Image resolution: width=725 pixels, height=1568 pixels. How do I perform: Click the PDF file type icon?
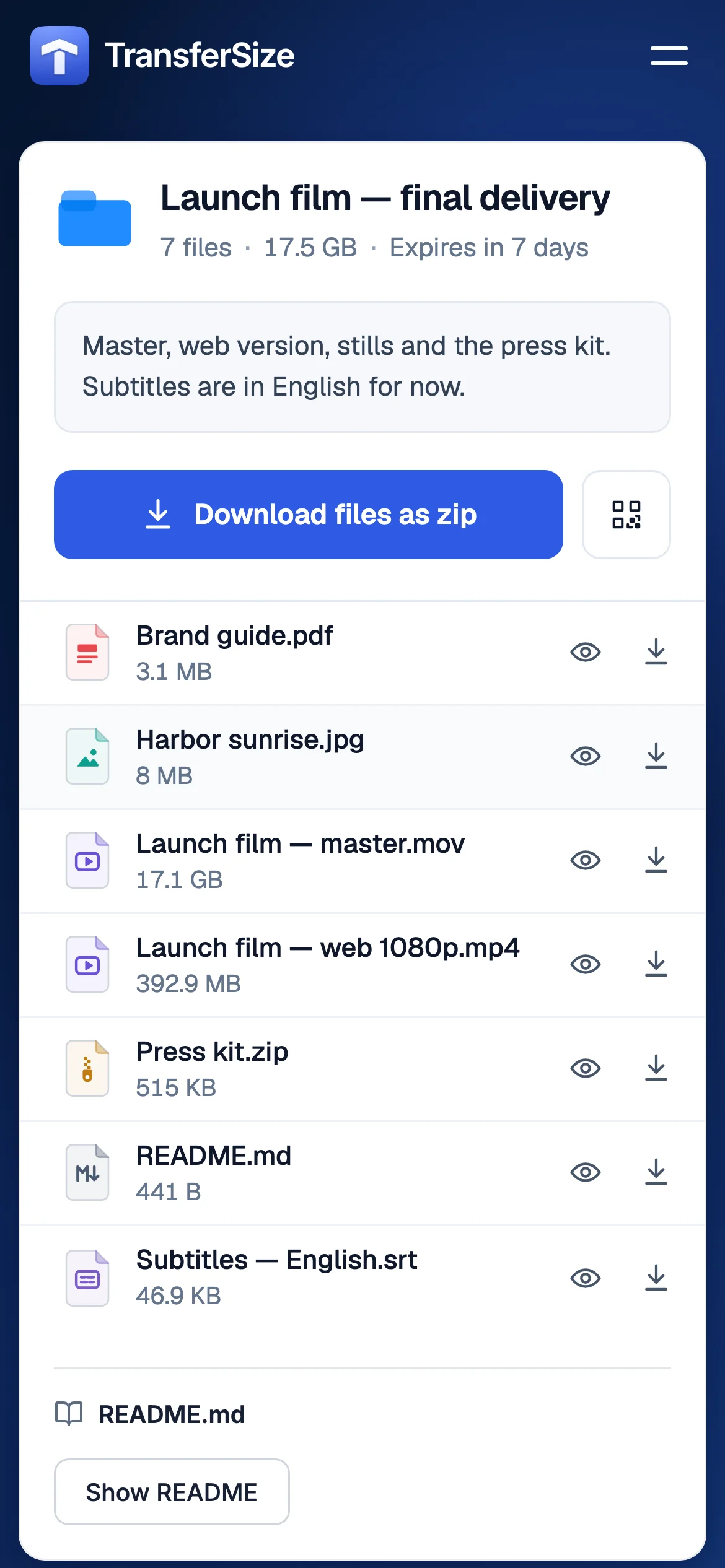point(87,652)
